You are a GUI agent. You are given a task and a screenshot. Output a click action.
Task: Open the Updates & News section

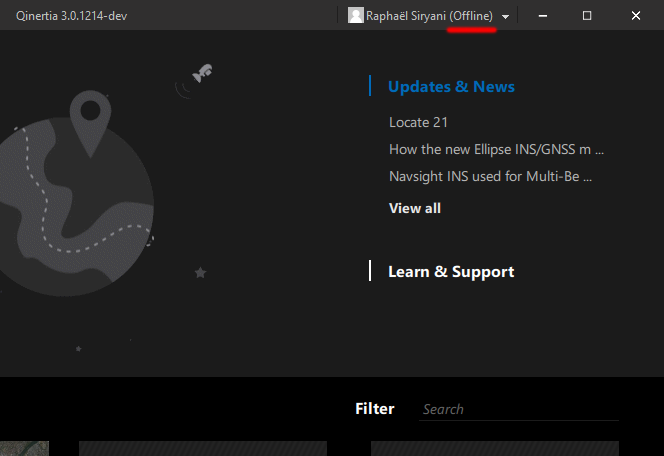(x=451, y=86)
